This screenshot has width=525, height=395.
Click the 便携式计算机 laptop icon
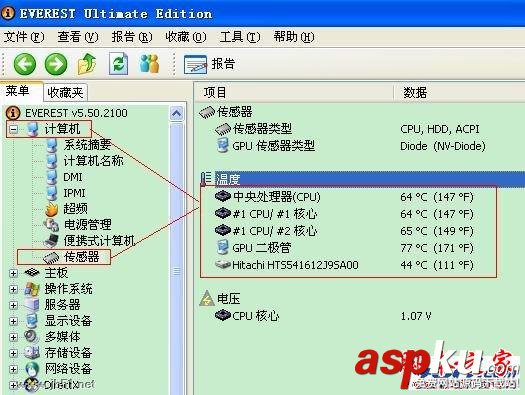[52, 240]
